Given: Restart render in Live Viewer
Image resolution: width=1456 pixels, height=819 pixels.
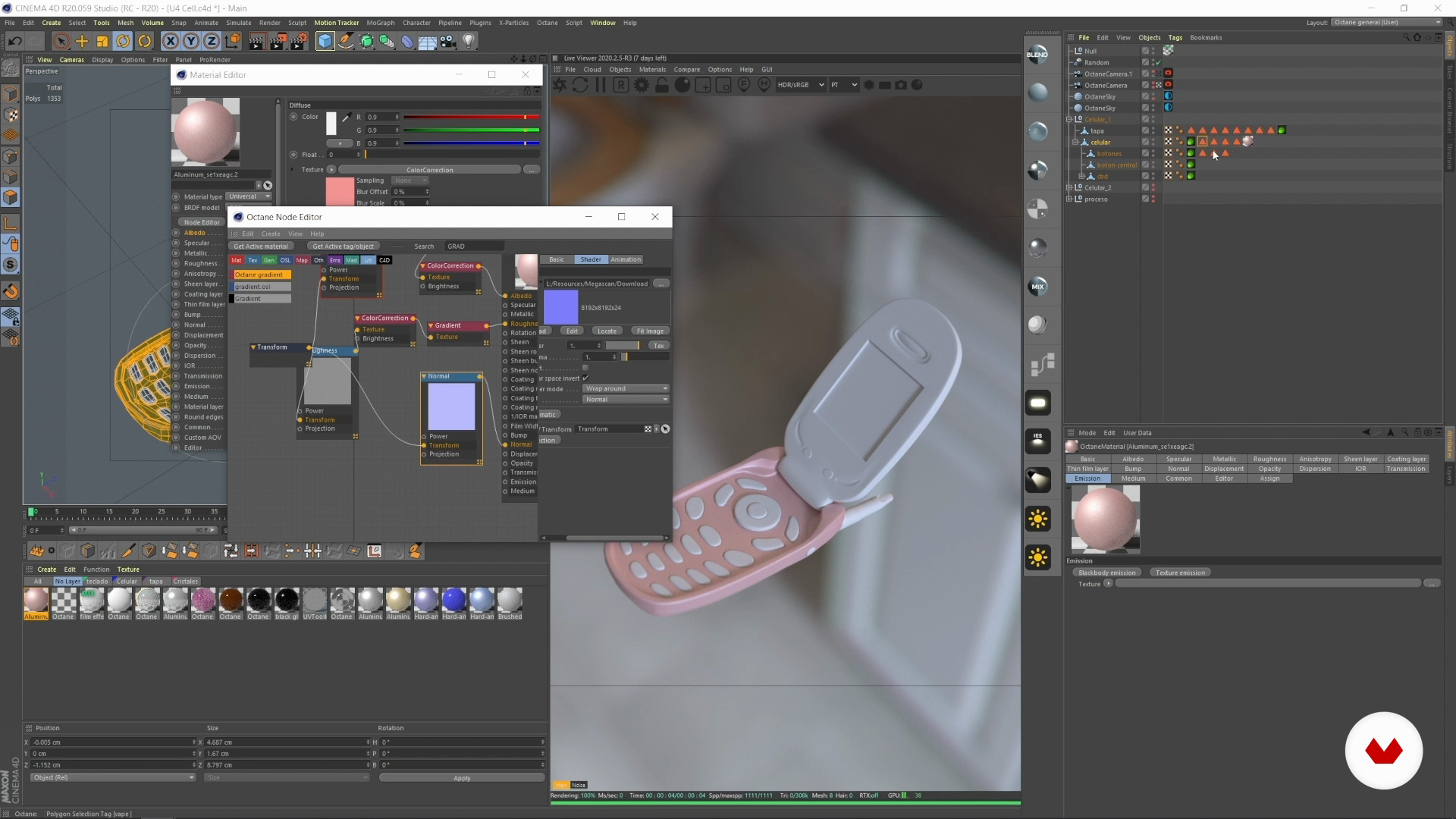Looking at the screenshot, I should pyautogui.click(x=580, y=85).
